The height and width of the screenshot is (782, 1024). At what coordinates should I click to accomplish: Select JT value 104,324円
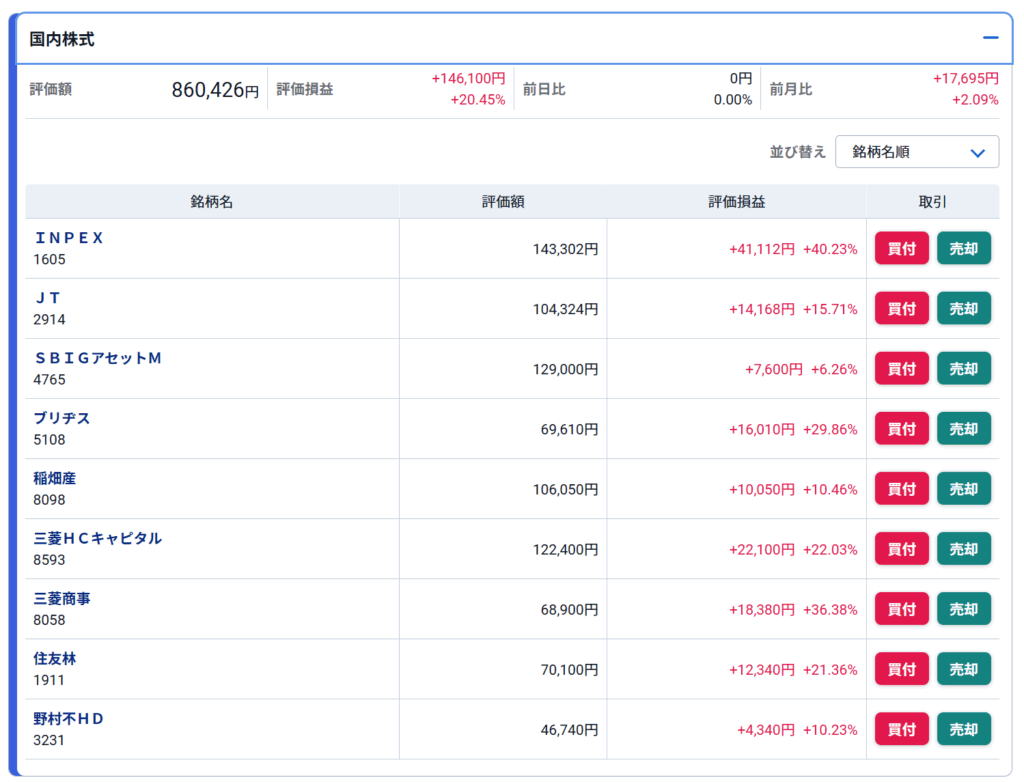[x=566, y=309]
